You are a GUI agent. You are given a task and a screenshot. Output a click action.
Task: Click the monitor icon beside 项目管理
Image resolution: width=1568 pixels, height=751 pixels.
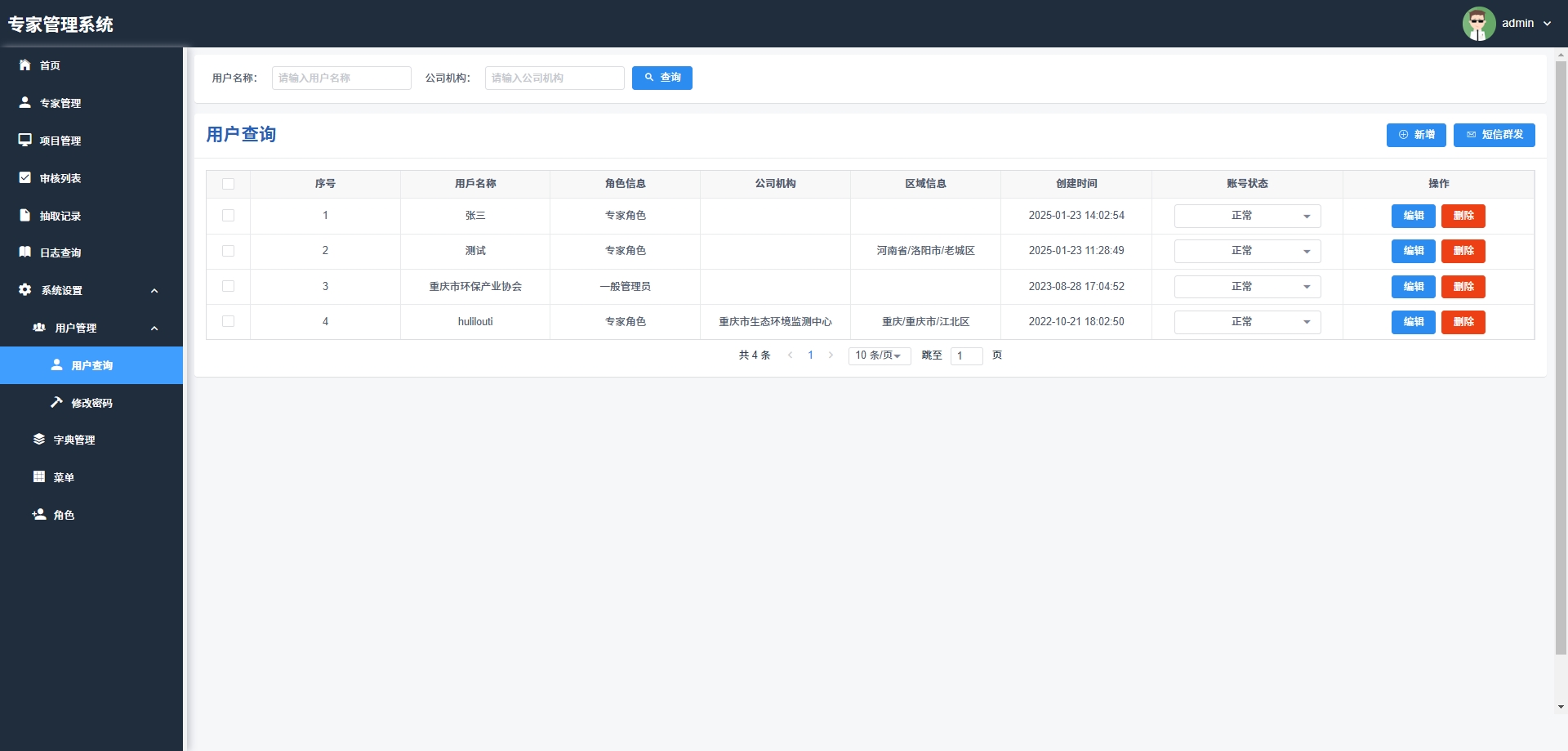click(24, 140)
